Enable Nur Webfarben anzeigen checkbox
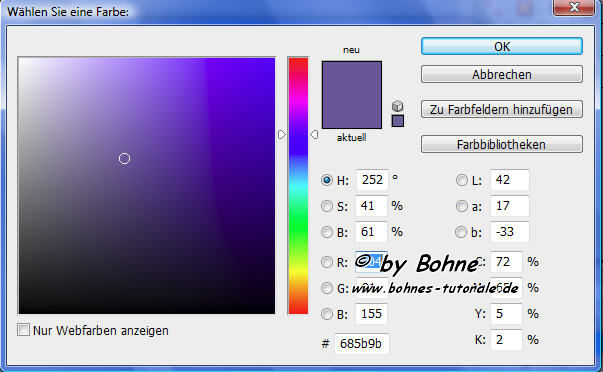The width and height of the screenshot is (603, 372). click(x=23, y=330)
